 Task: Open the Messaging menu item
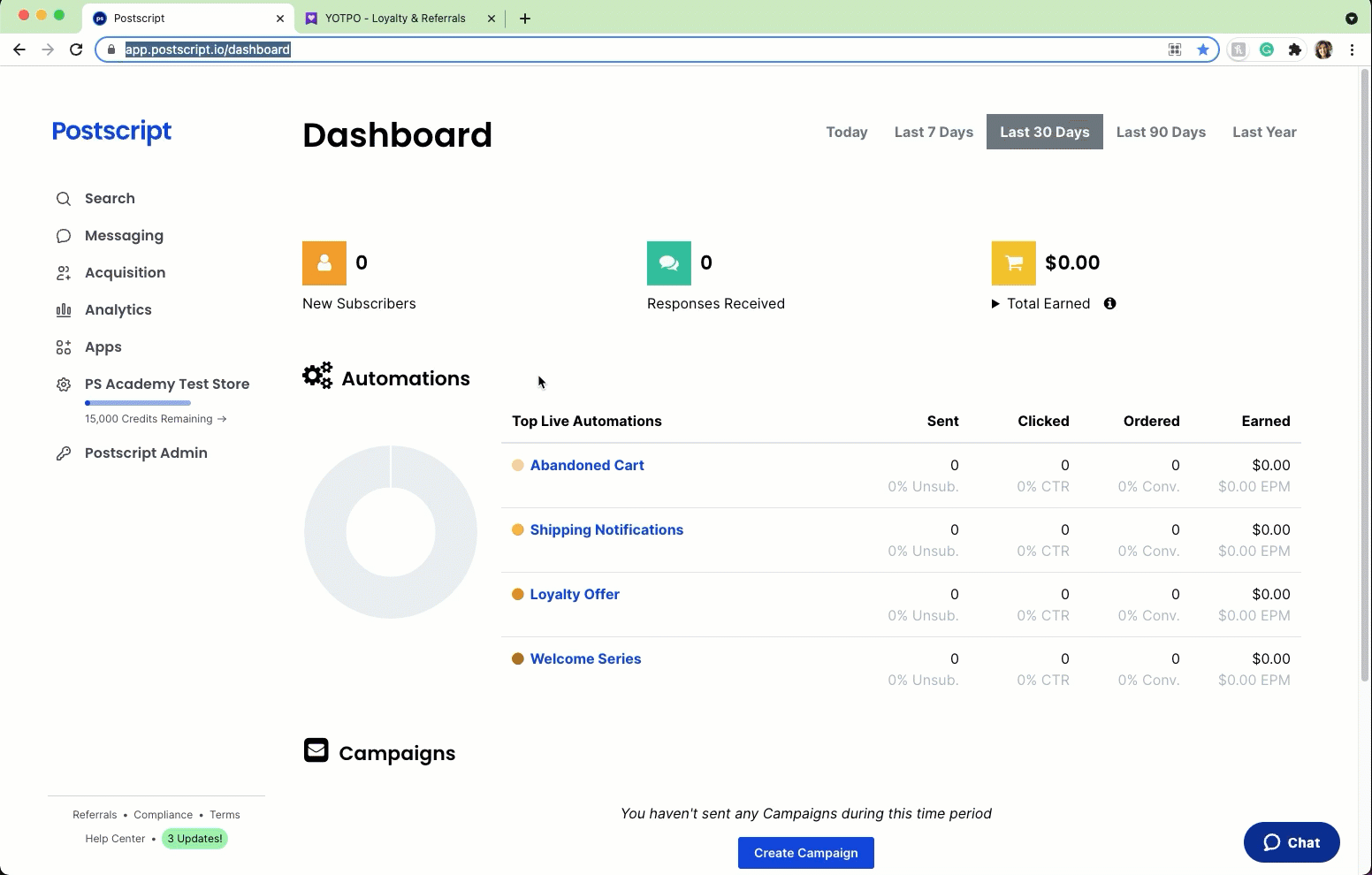point(124,236)
